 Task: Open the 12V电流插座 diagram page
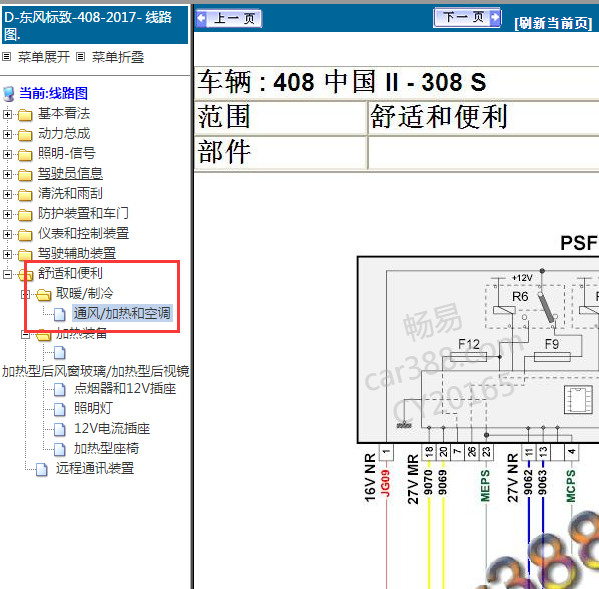112,429
